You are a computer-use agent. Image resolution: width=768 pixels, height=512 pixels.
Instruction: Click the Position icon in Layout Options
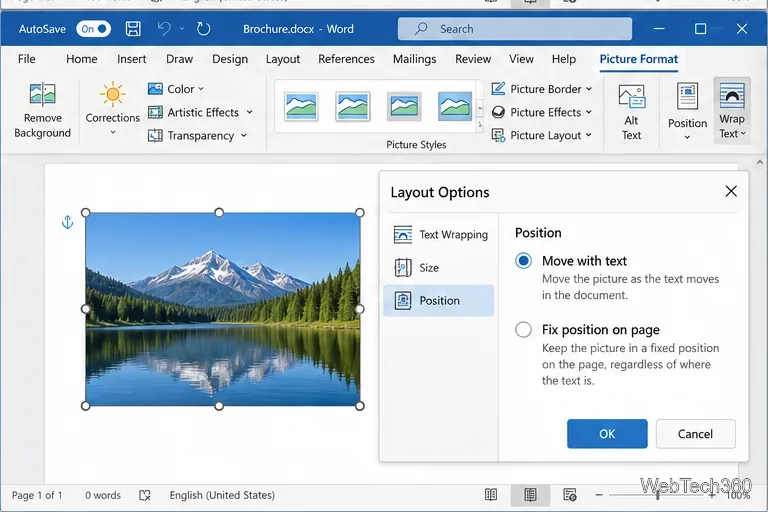coord(403,300)
